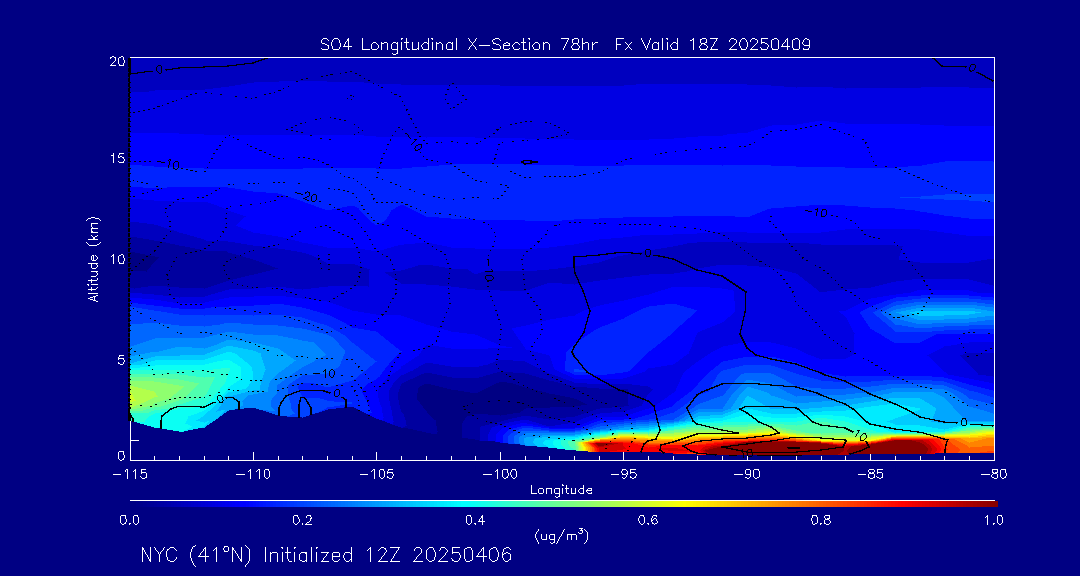The image size is (1080, 576).
Task: Click the longitude tick label '-80'
Action: tap(994, 475)
